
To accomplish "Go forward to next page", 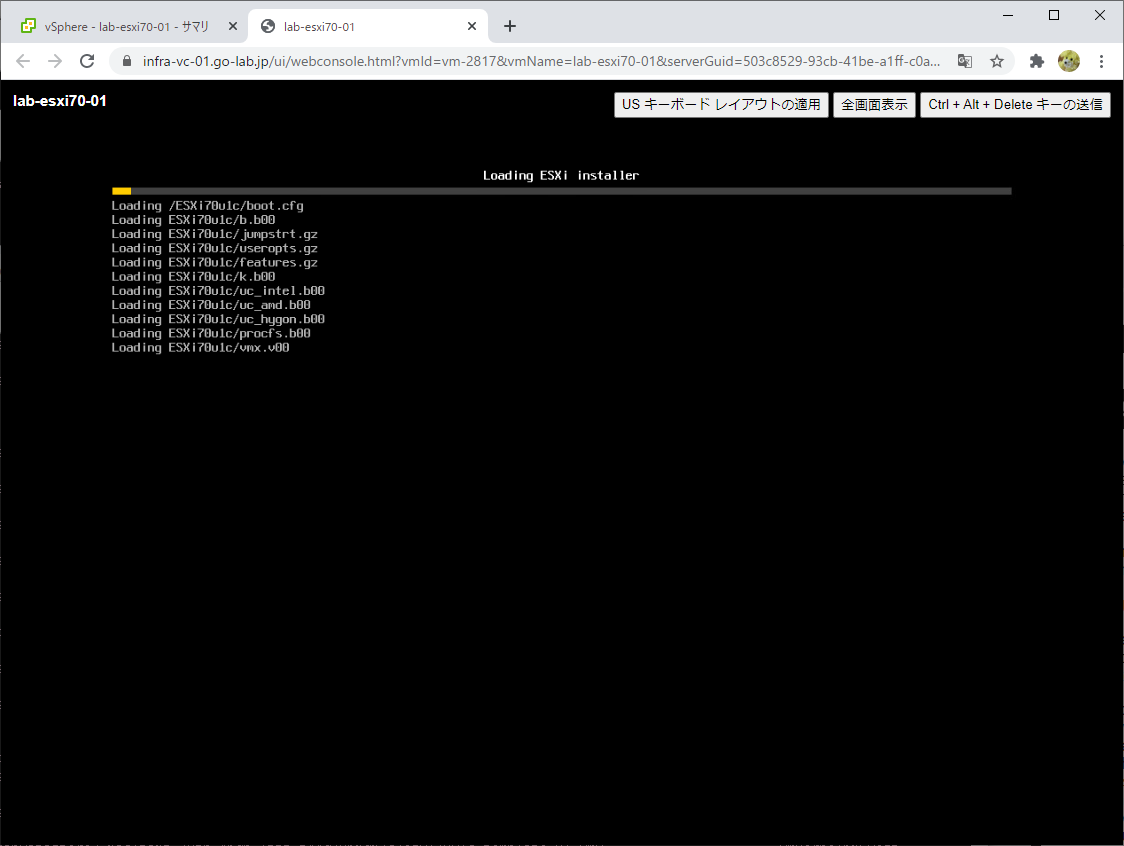I will pyautogui.click(x=55, y=62).
